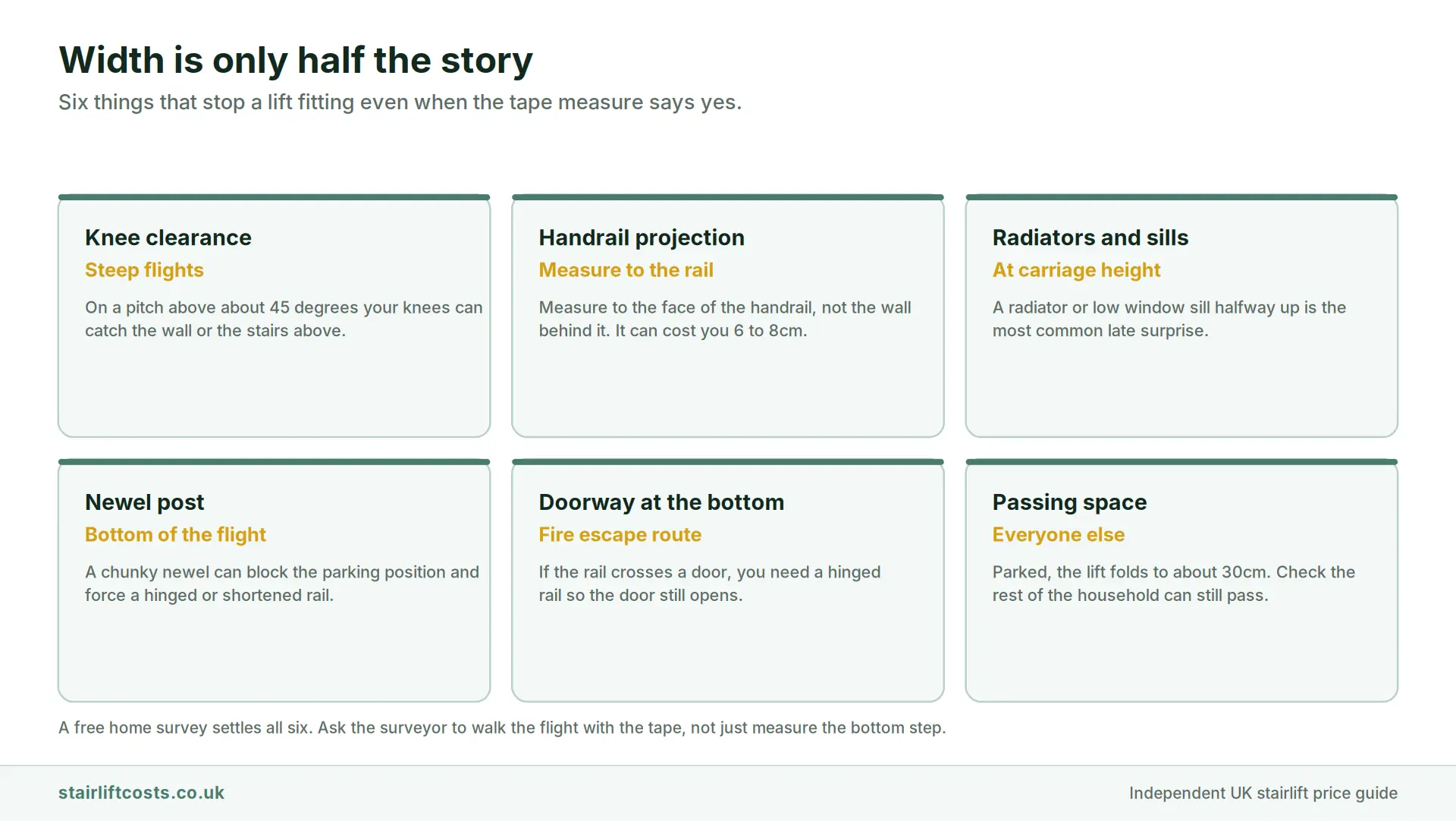Select the text about lift folding to 30cm
Image resolution: width=1456 pixels, height=821 pixels.
[x=1173, y=584]
